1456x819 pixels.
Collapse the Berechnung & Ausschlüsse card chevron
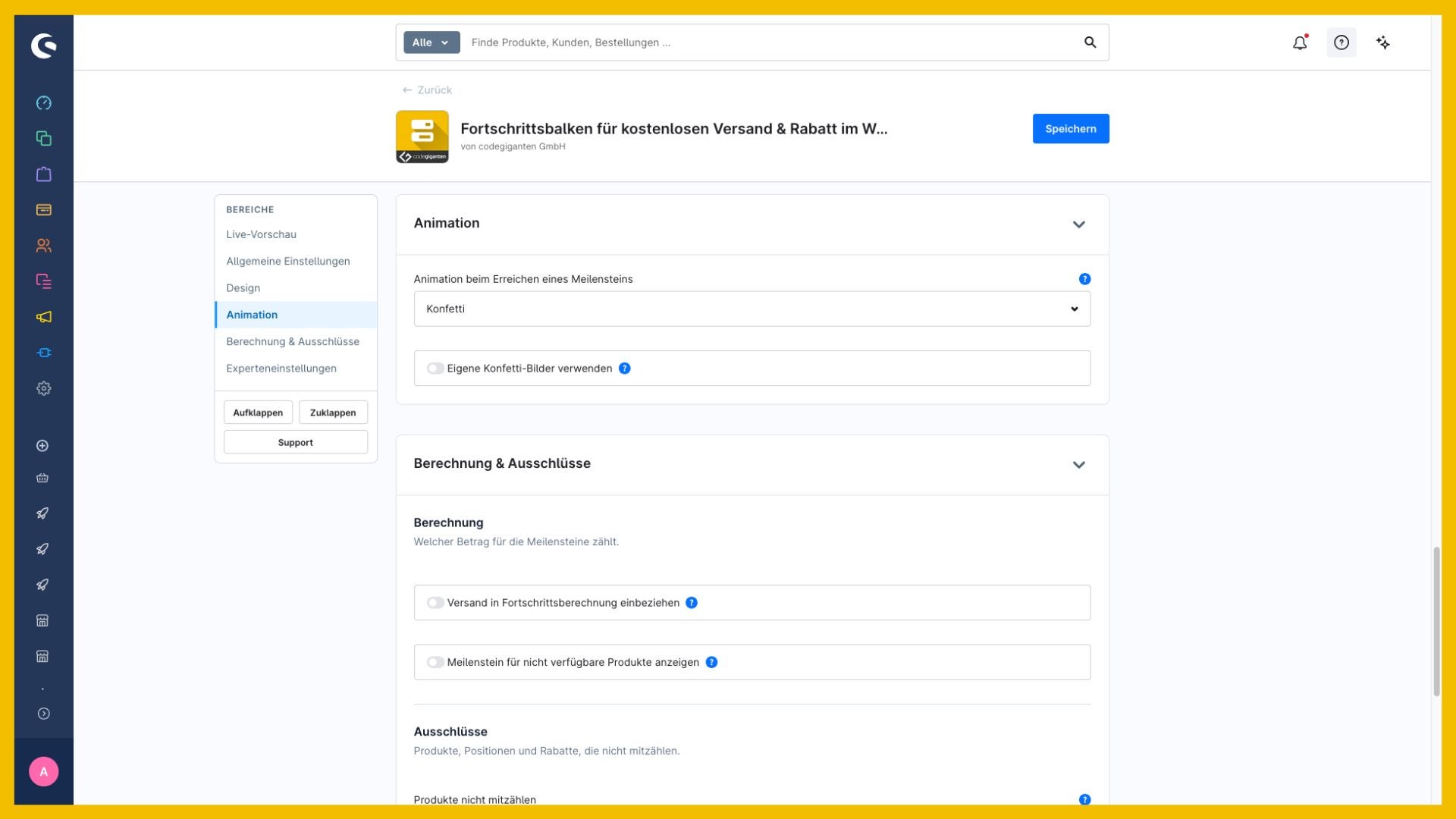pyautogui.click(x=1078, y=465)
